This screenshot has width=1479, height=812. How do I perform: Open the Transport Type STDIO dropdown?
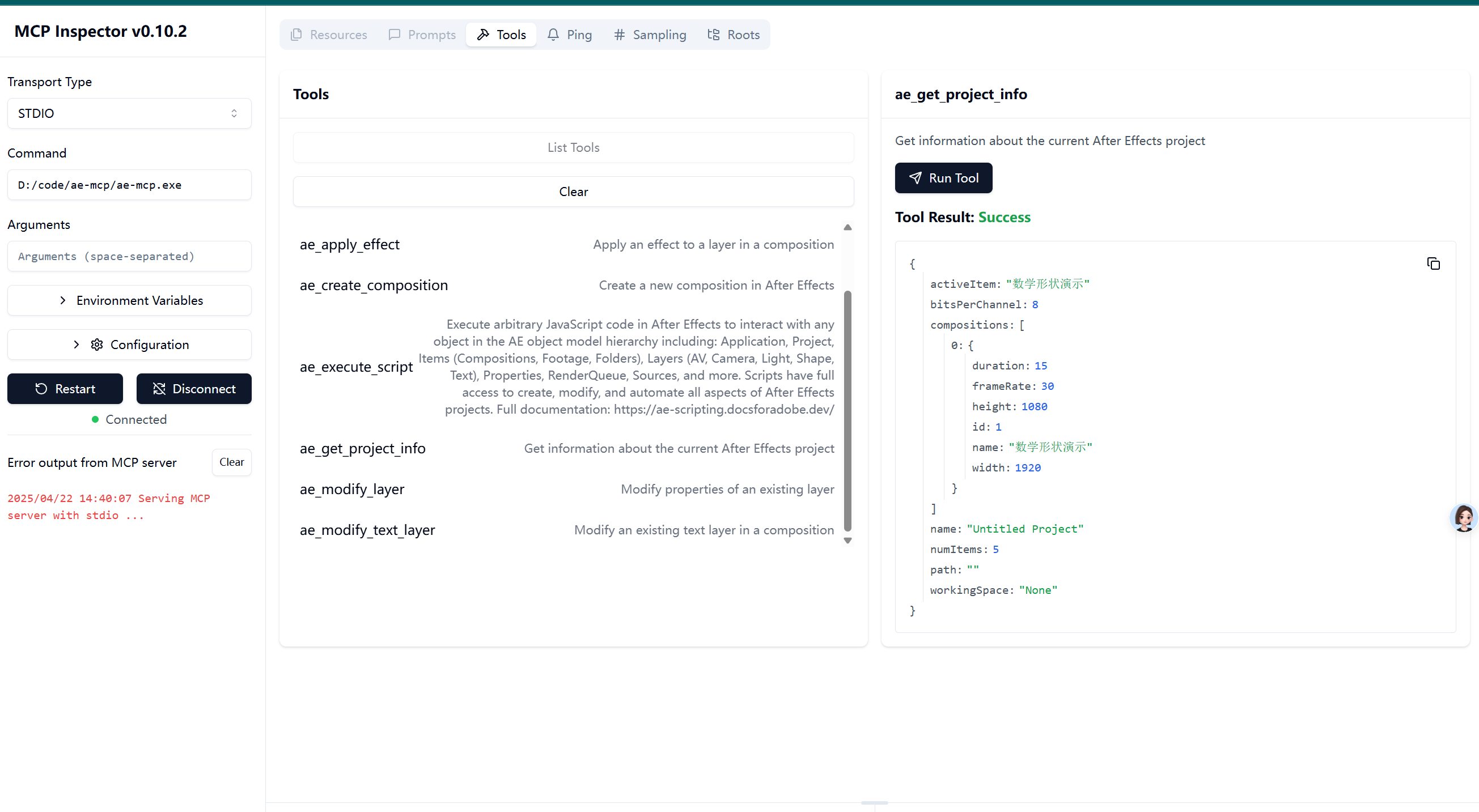tap(129, 113)
